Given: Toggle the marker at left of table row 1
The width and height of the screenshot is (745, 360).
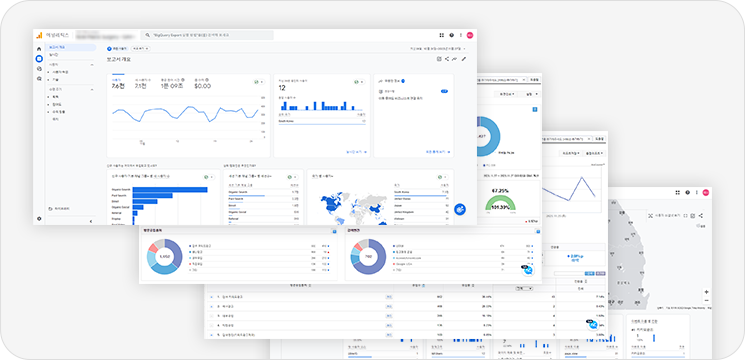Looking at the screenshot, I should [211, 297].
